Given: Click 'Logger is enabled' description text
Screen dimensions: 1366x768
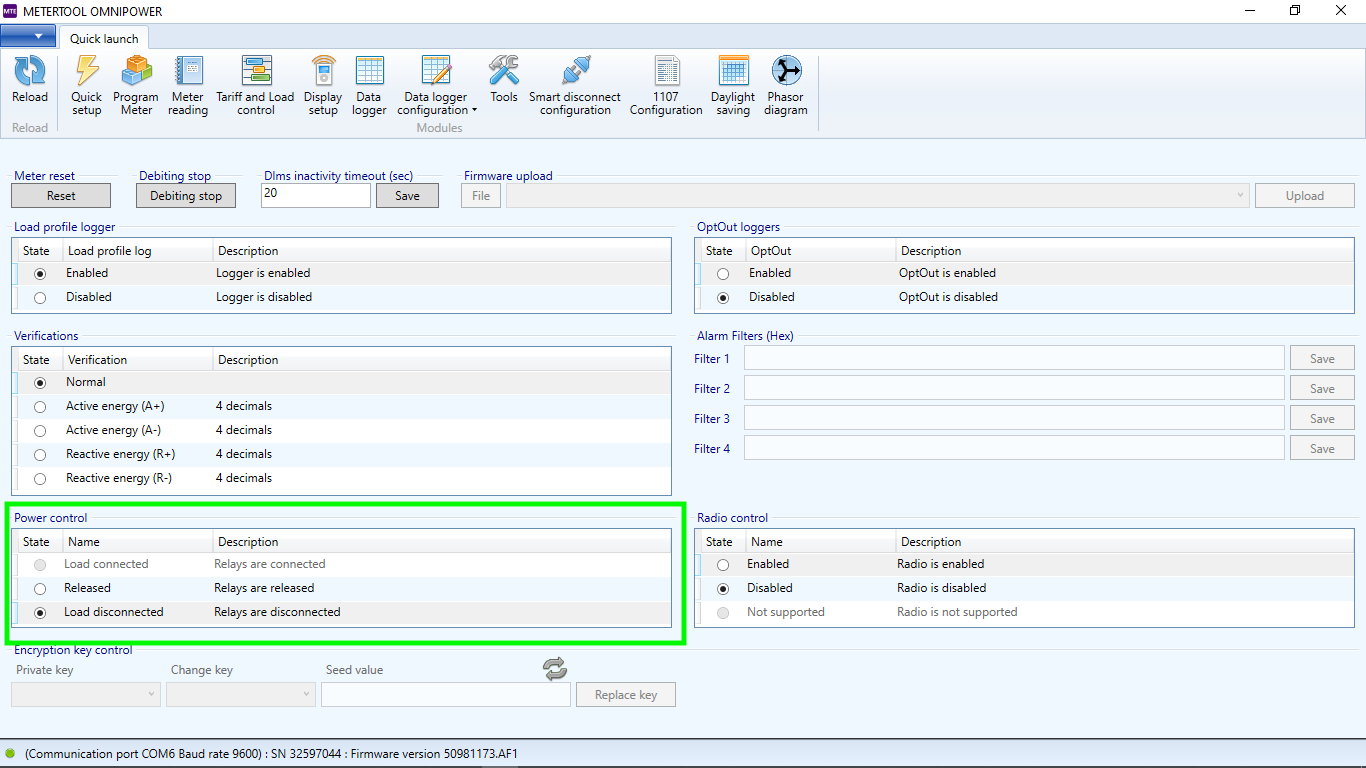Looking at the screenshot, I should (263, 273).
